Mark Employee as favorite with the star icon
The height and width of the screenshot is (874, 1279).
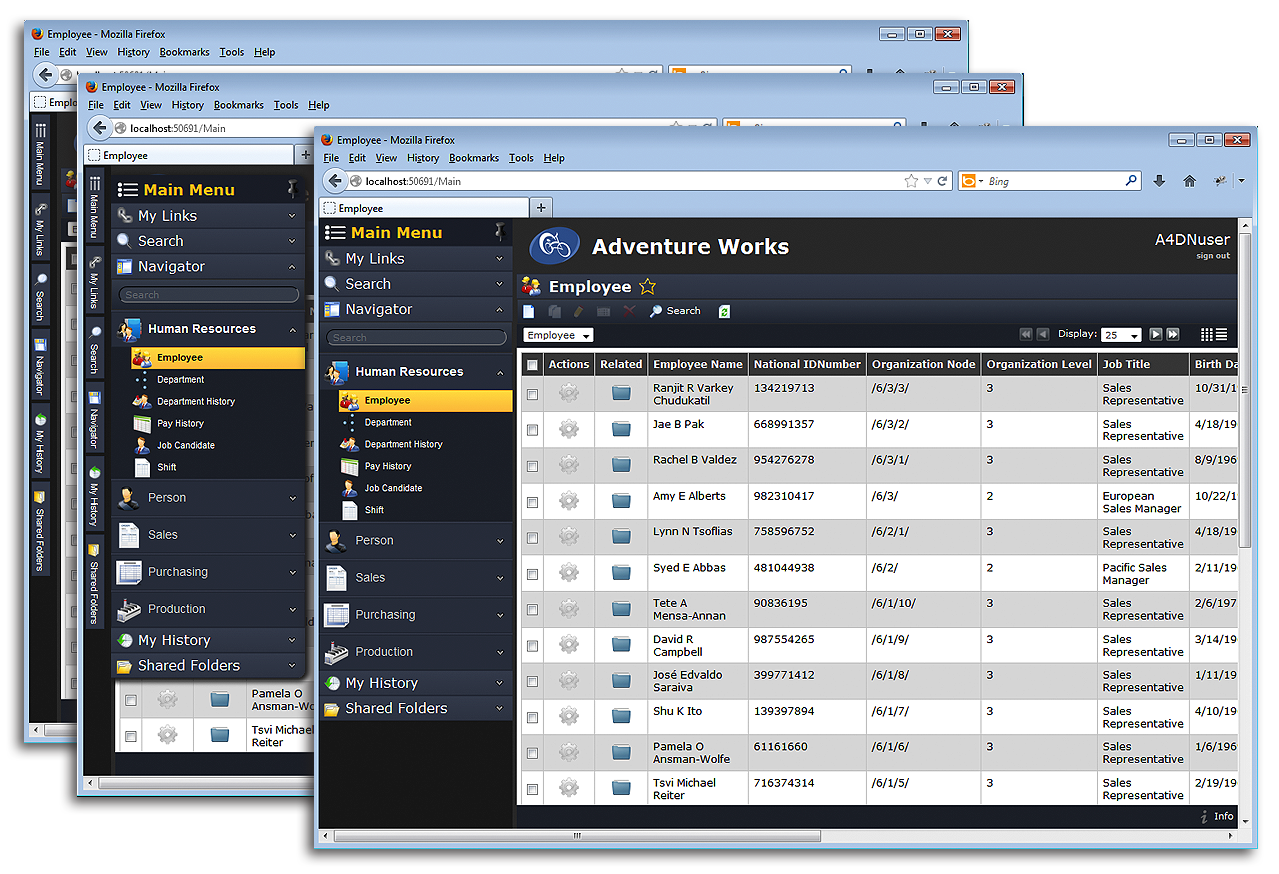pyautogui.click(x=648, y=286)
